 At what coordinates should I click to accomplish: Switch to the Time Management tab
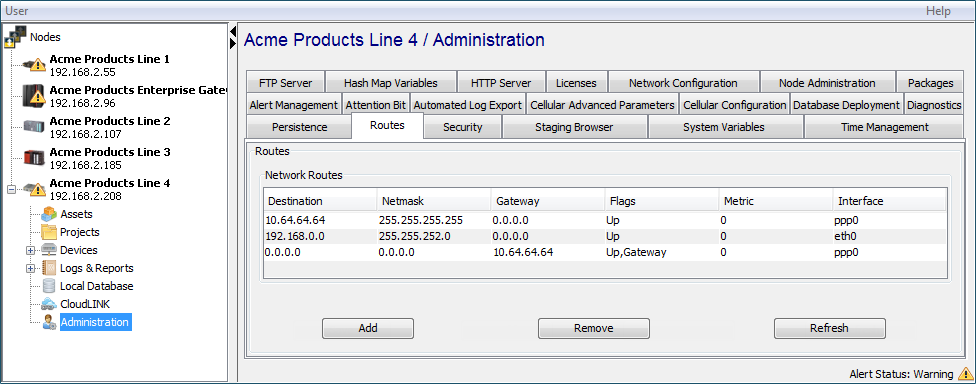tap(884, 127)
